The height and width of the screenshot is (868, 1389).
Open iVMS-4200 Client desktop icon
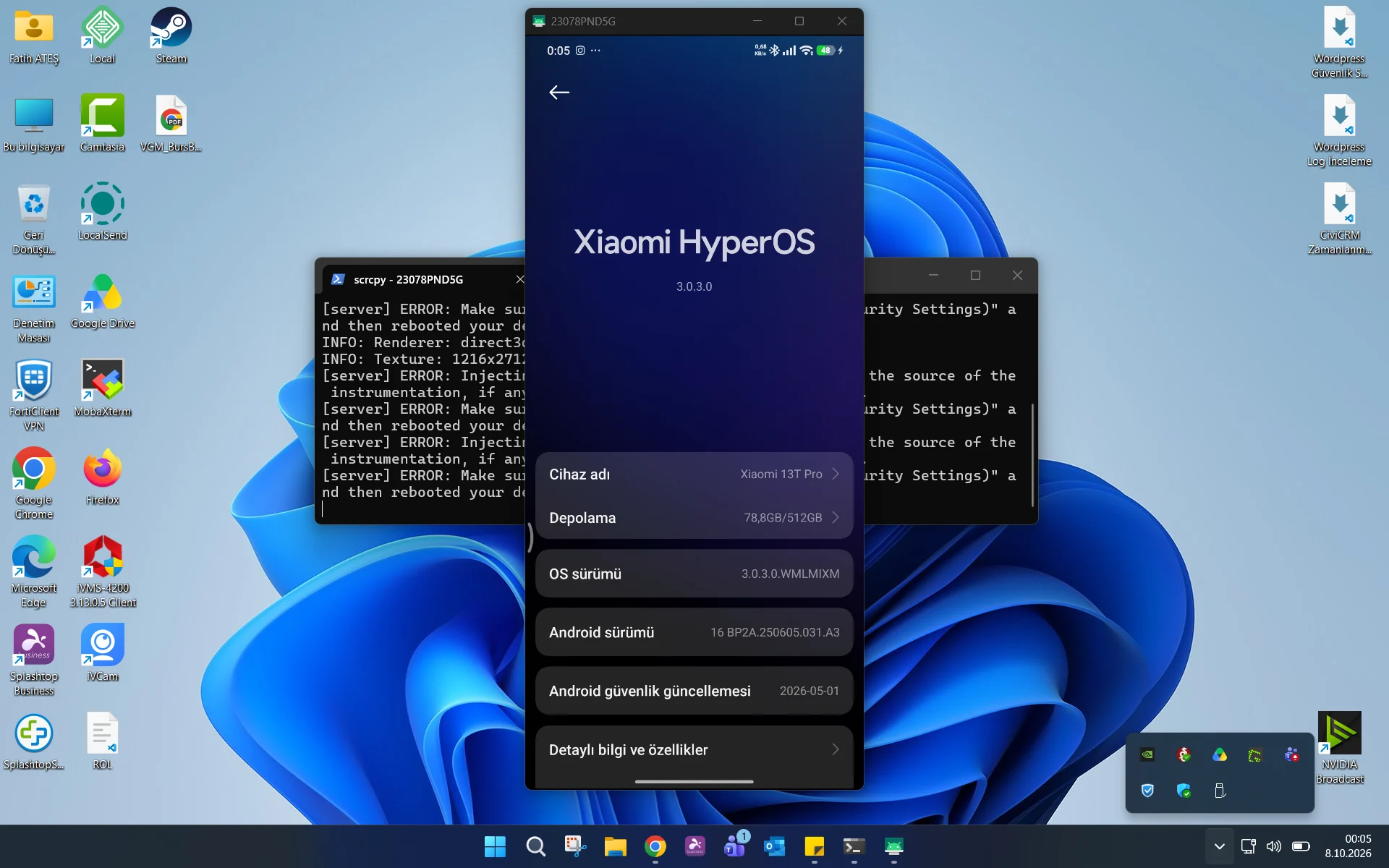[102, 571]
